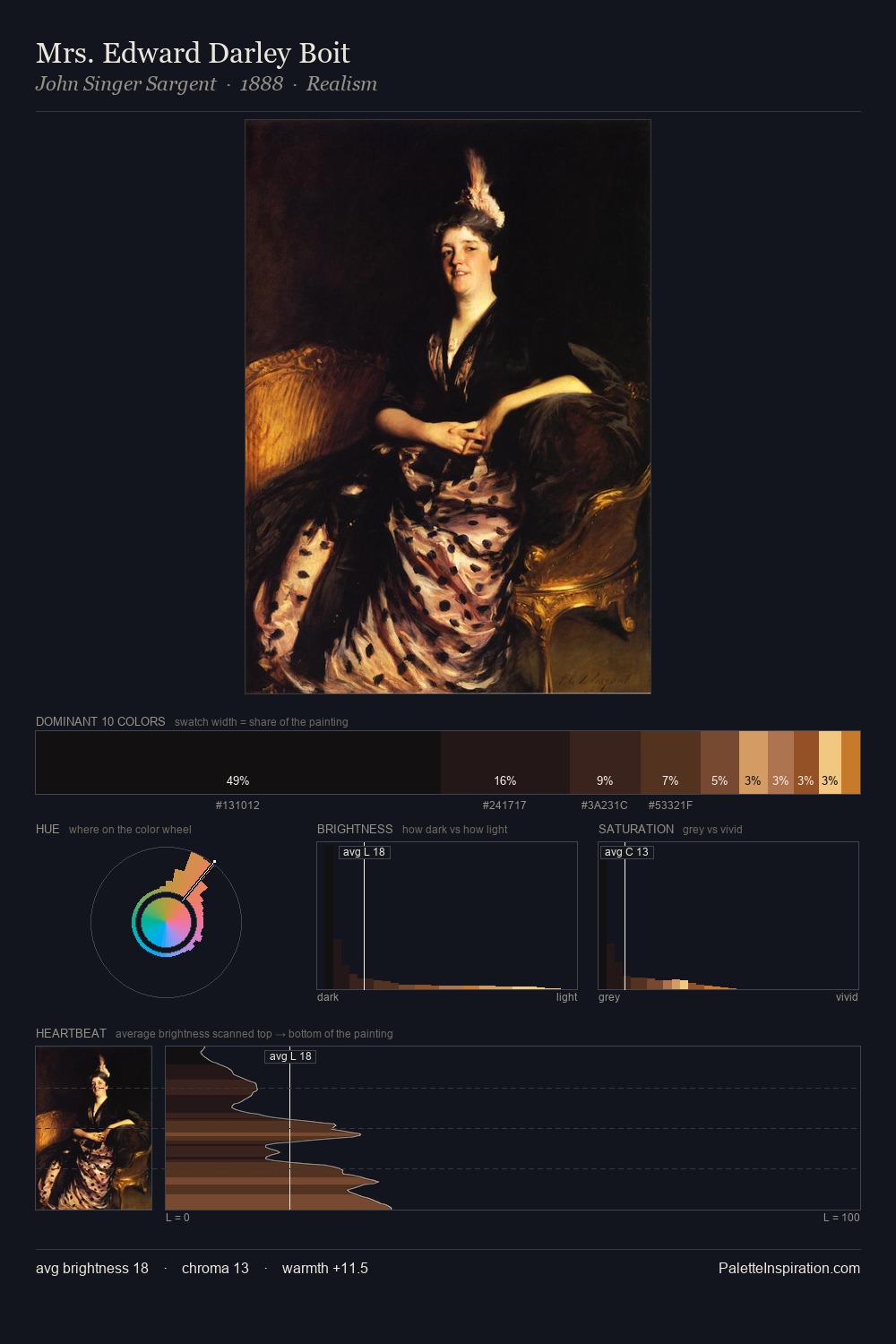Click the small heartbeat painting thumbnail
896x1344 pixels.
pos(94,1128)
